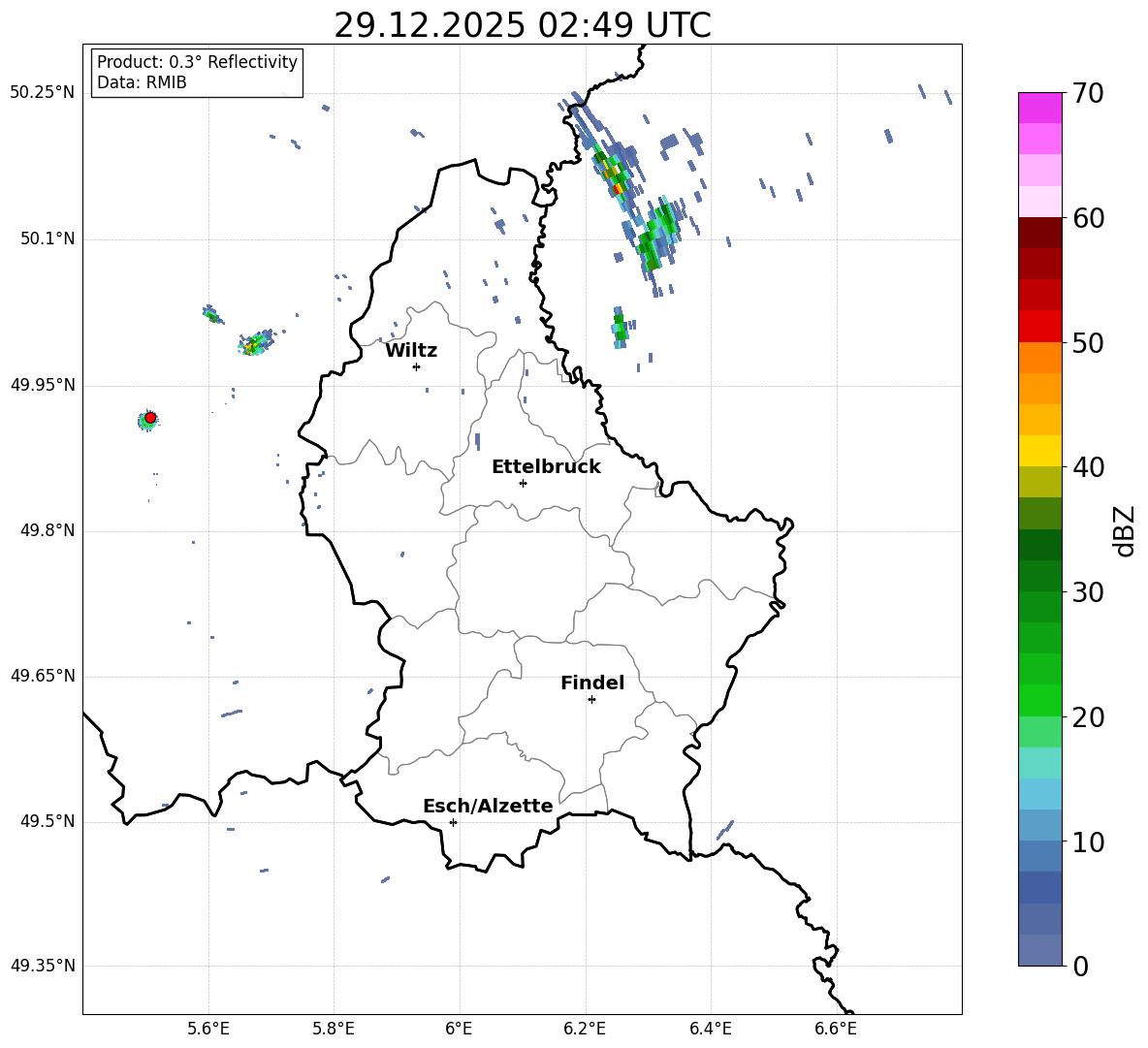Select the Findel city label
Screen dimensions: 1148x1048
coord(592,683)
